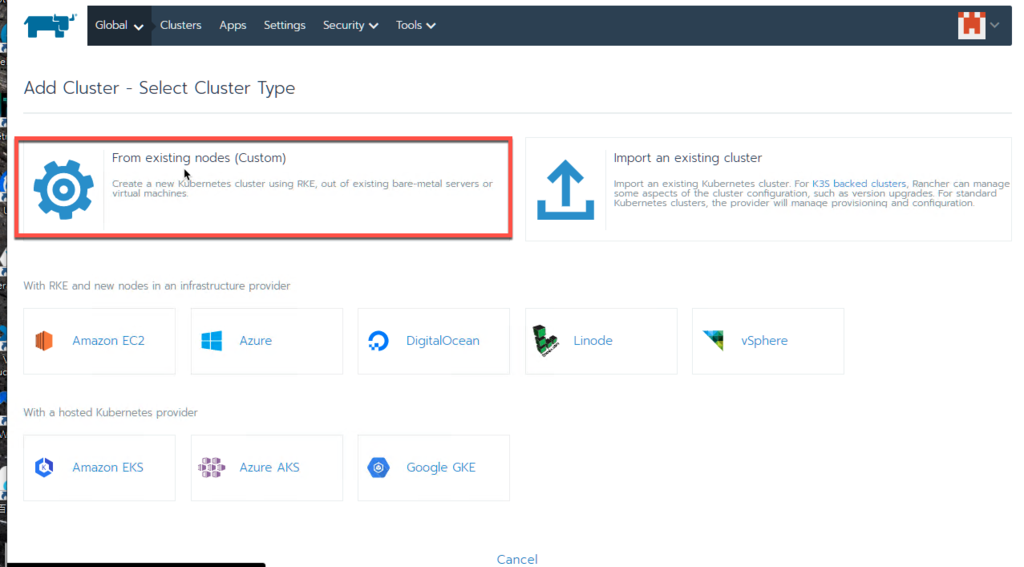Click the Amazon EC2 logo icon

click(44, 341)
